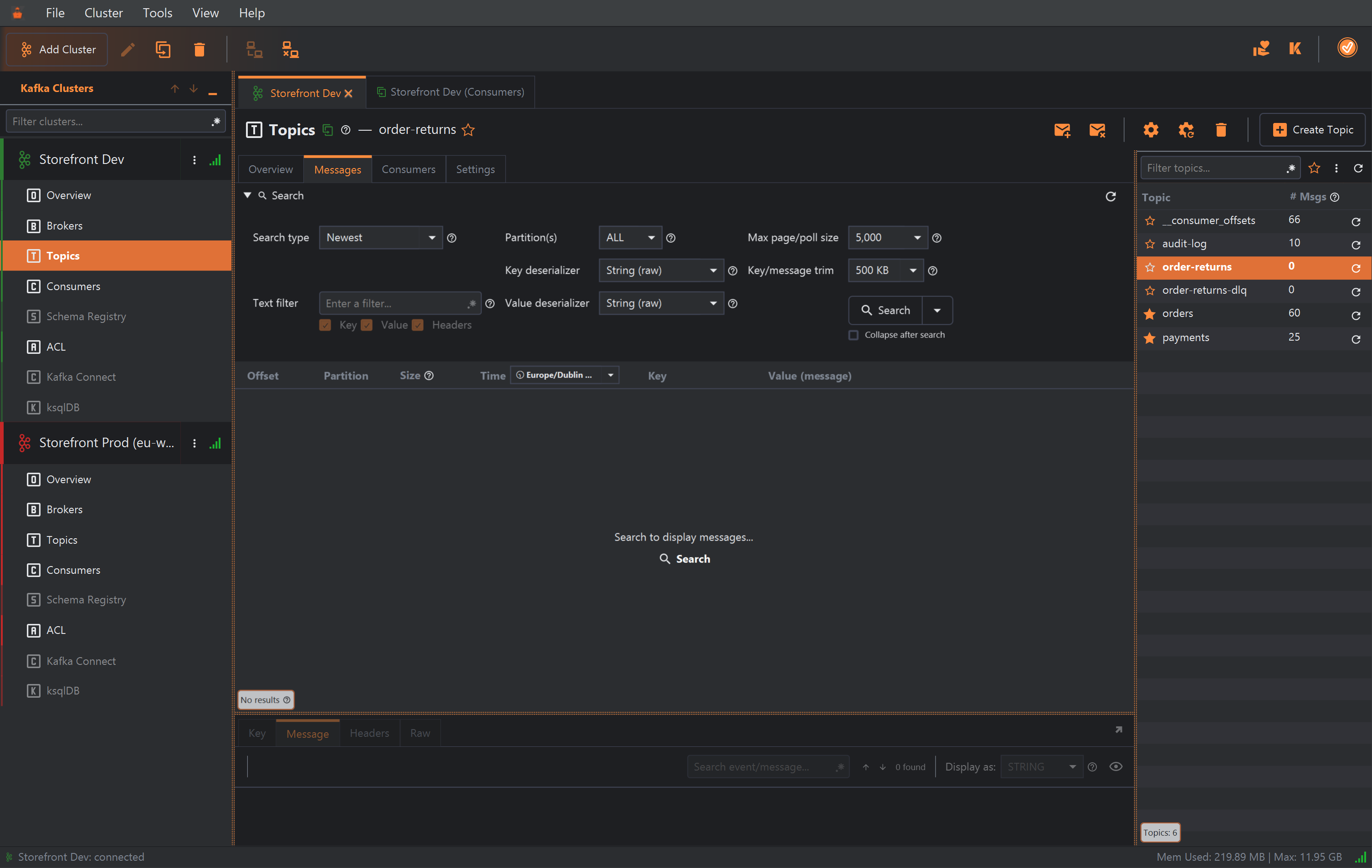The image size is (1372, 868).
Task: Open the Search type dropdown
Action: (381, 238)
